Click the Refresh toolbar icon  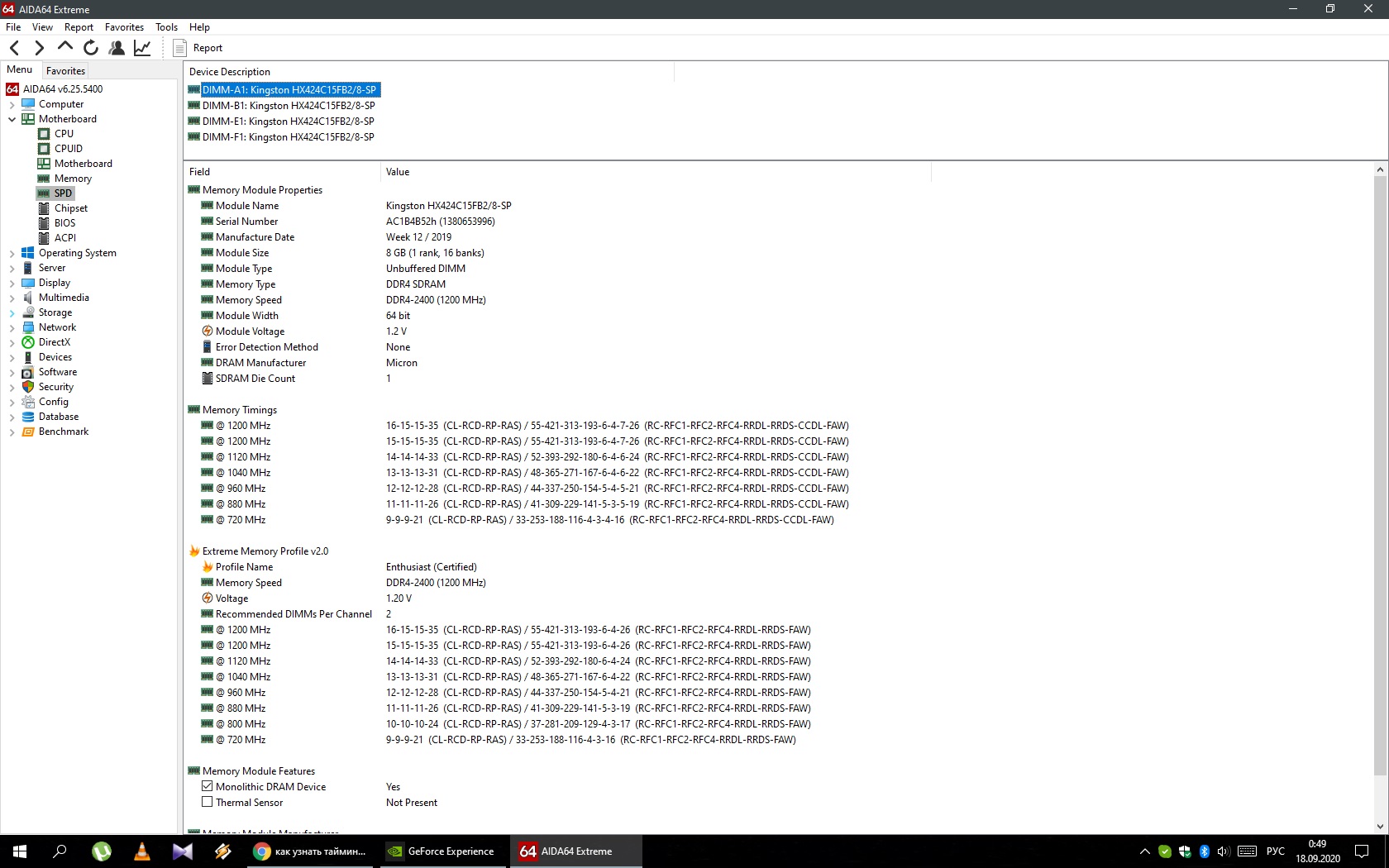pyautogui.click(x=91, y=48)
